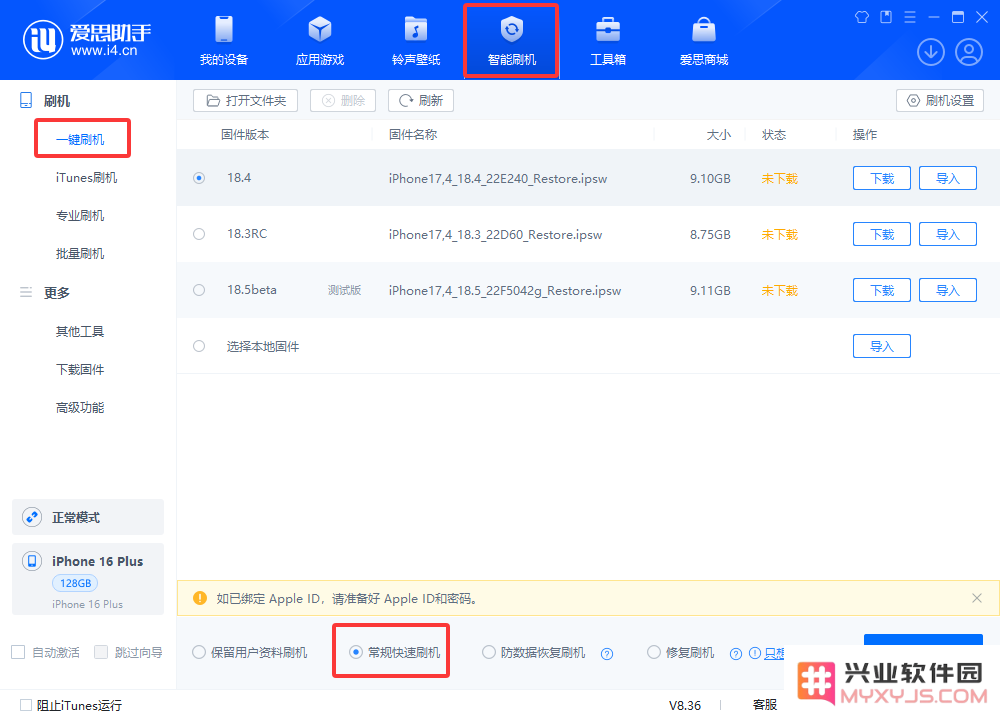
Task: Click the 刷机 phone icon in sidebar
Action: [x=26, y=101]
